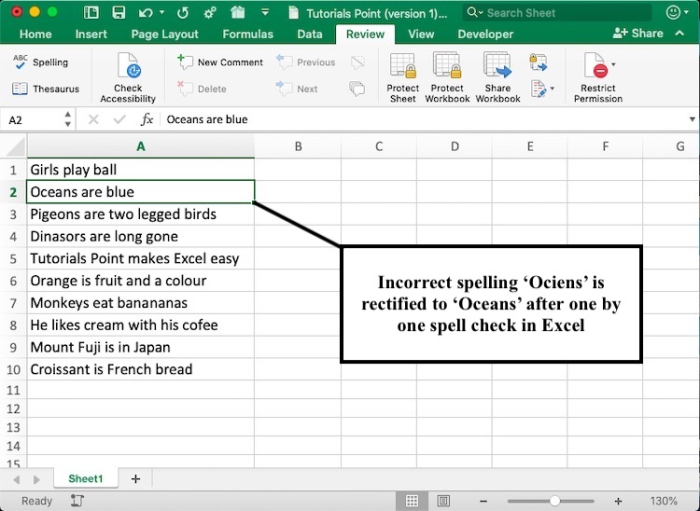This screenshot has width=700, height=511.
Task: Select cell 'Monkeys eat banananas'
Action: (x=141, y=303)
